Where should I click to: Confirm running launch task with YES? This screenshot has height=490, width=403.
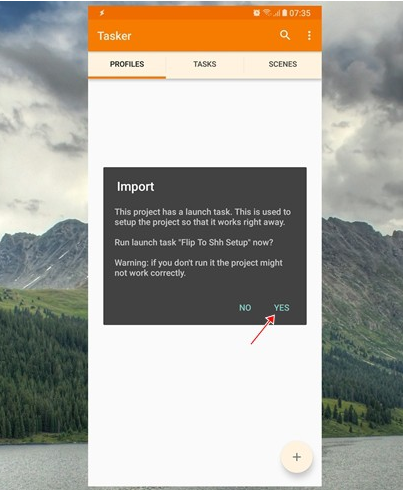click(x=282, y=307)
